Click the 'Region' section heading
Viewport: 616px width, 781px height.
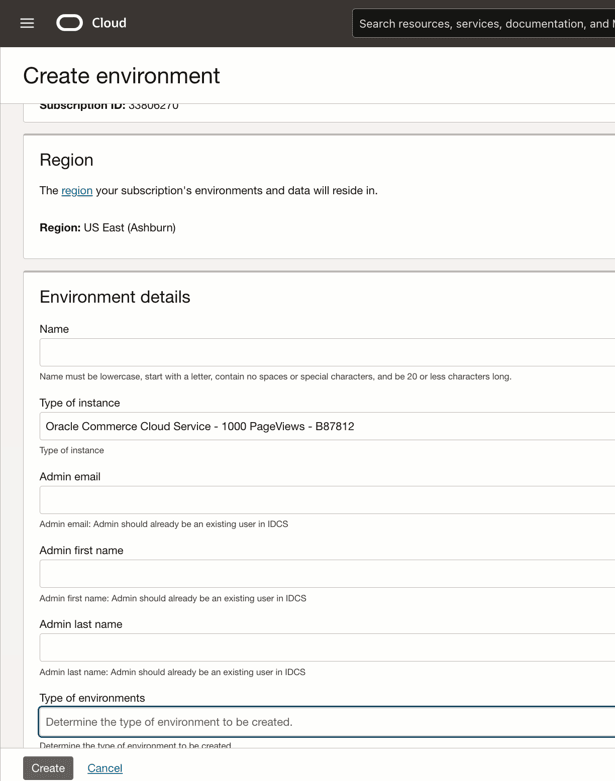tap(66, 160)
